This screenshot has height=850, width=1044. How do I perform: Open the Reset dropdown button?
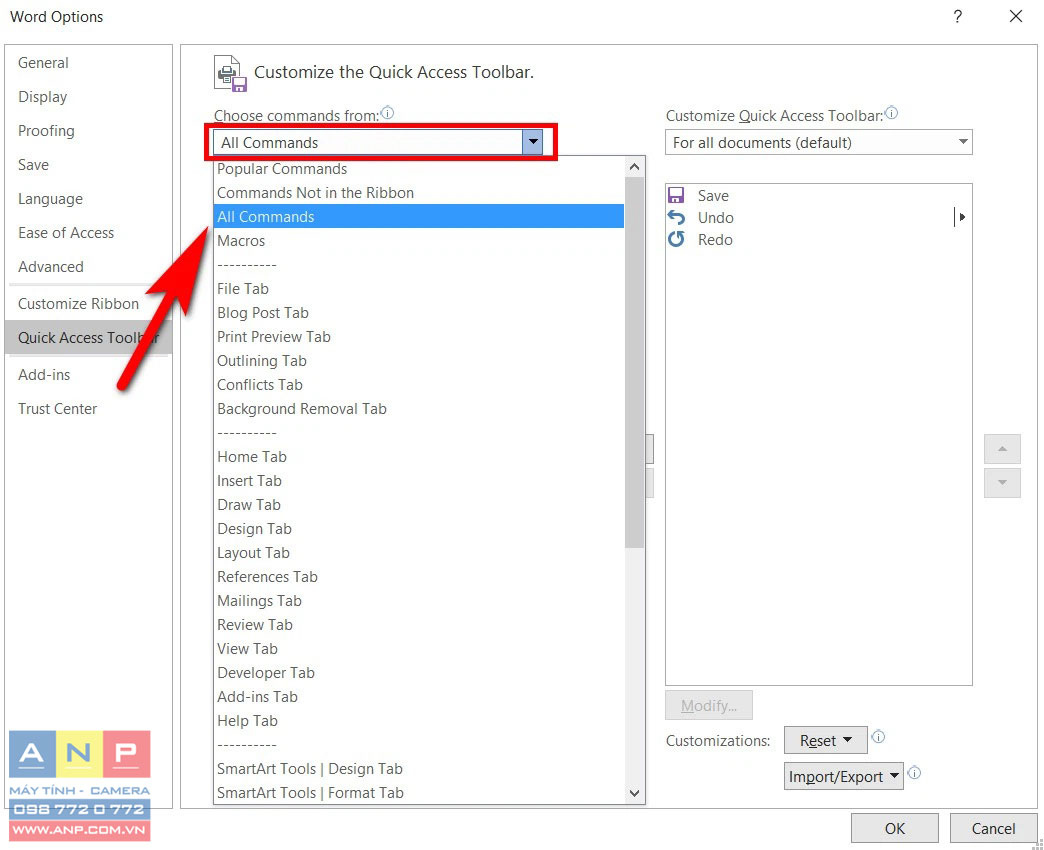pyautogui.click(x=826, y=740)
